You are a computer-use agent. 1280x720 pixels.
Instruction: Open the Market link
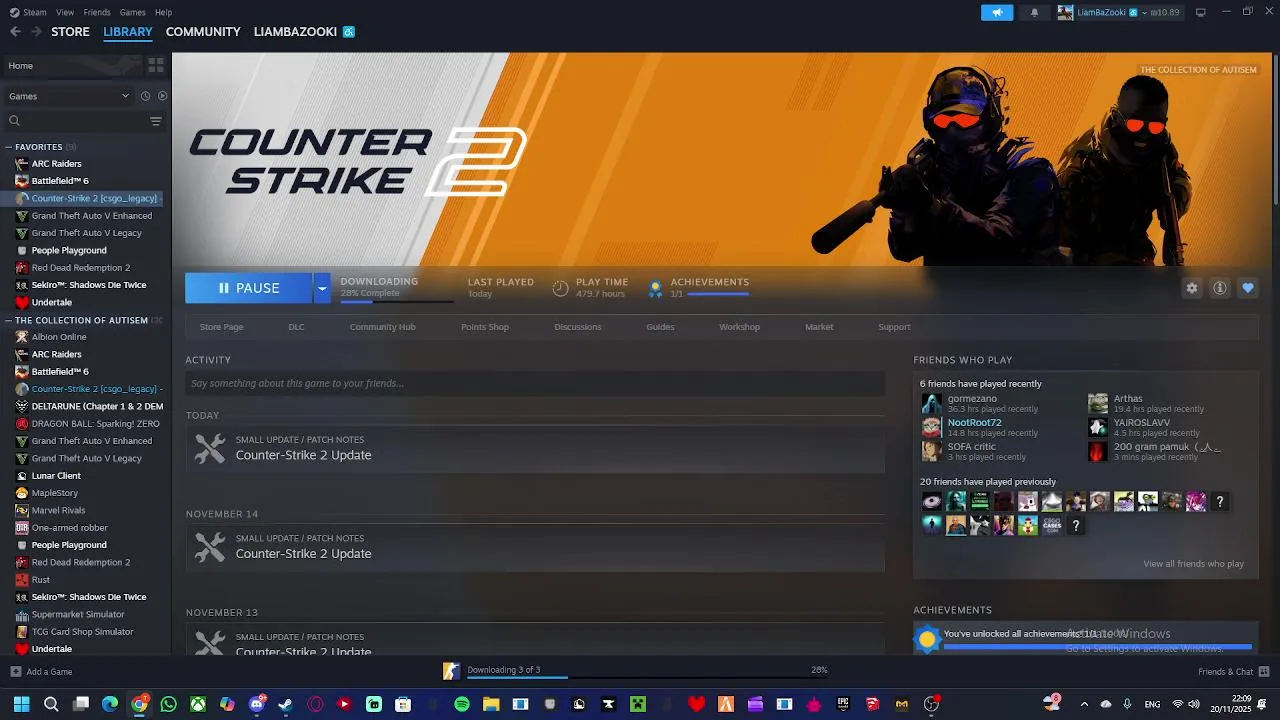819,327
